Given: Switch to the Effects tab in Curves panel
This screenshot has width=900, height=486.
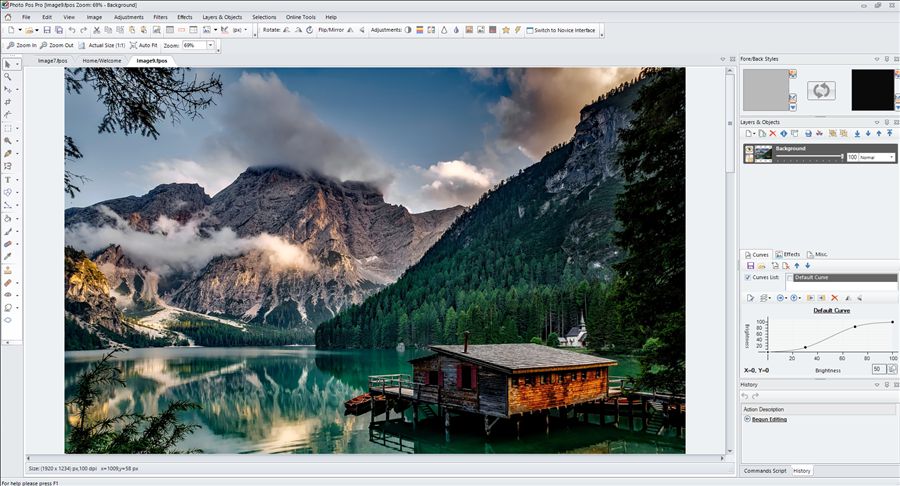Looking at the screenshot, I should pos(788,254).
